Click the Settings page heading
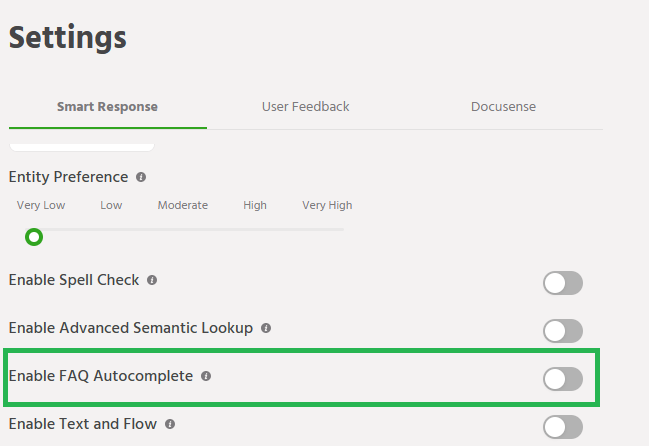The height and width of the screenshot is (446, 649). click(68, 38)
